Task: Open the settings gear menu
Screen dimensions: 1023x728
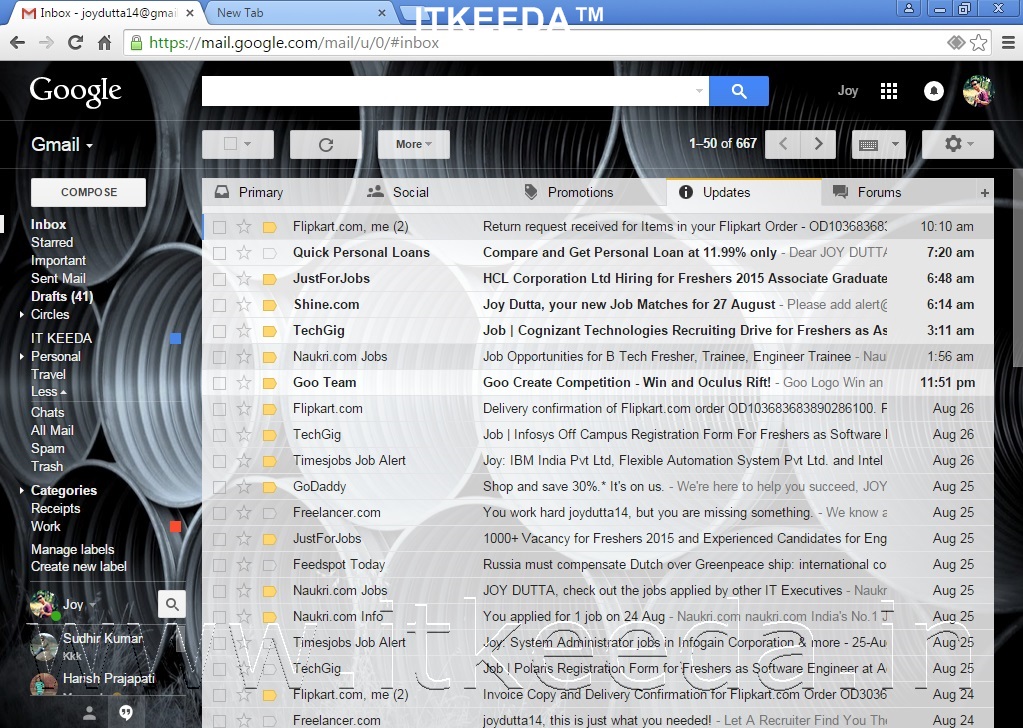Action: click(x=958, y=144)
